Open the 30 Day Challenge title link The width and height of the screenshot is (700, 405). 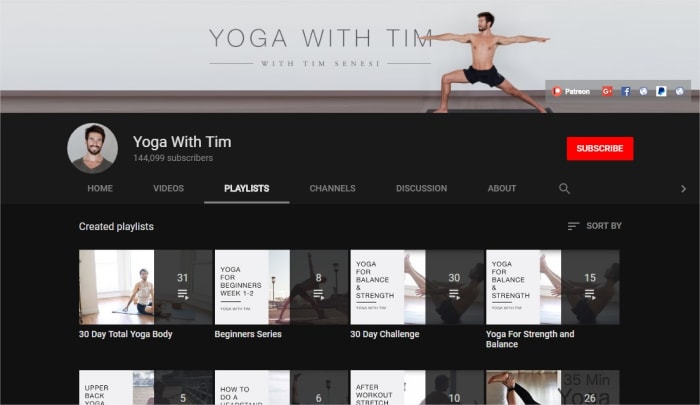click(384, 334)
